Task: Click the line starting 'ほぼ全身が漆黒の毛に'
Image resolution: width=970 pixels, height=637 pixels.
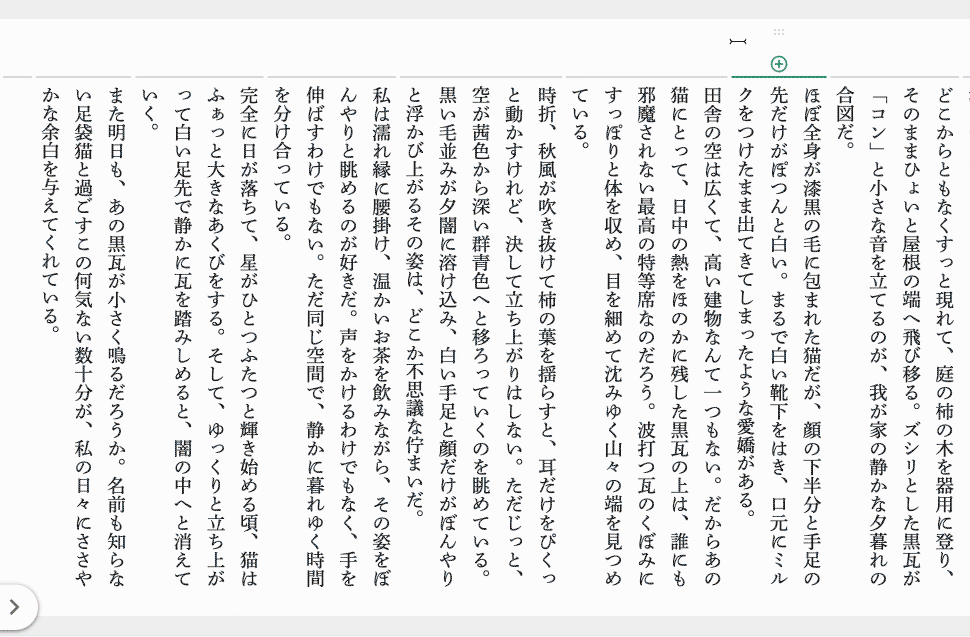Action: [812, 337]
